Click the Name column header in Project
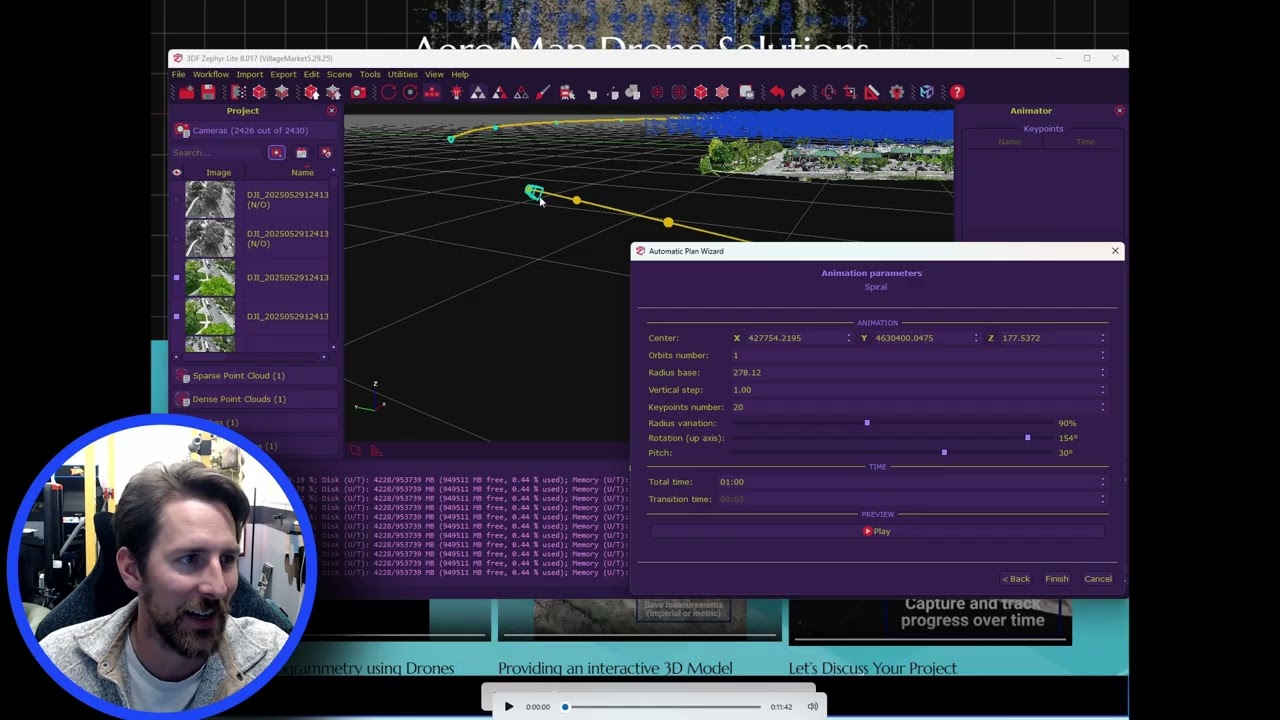Image resolution: width=1280 pixels, height=720 pixels. [x=302, y=172]
